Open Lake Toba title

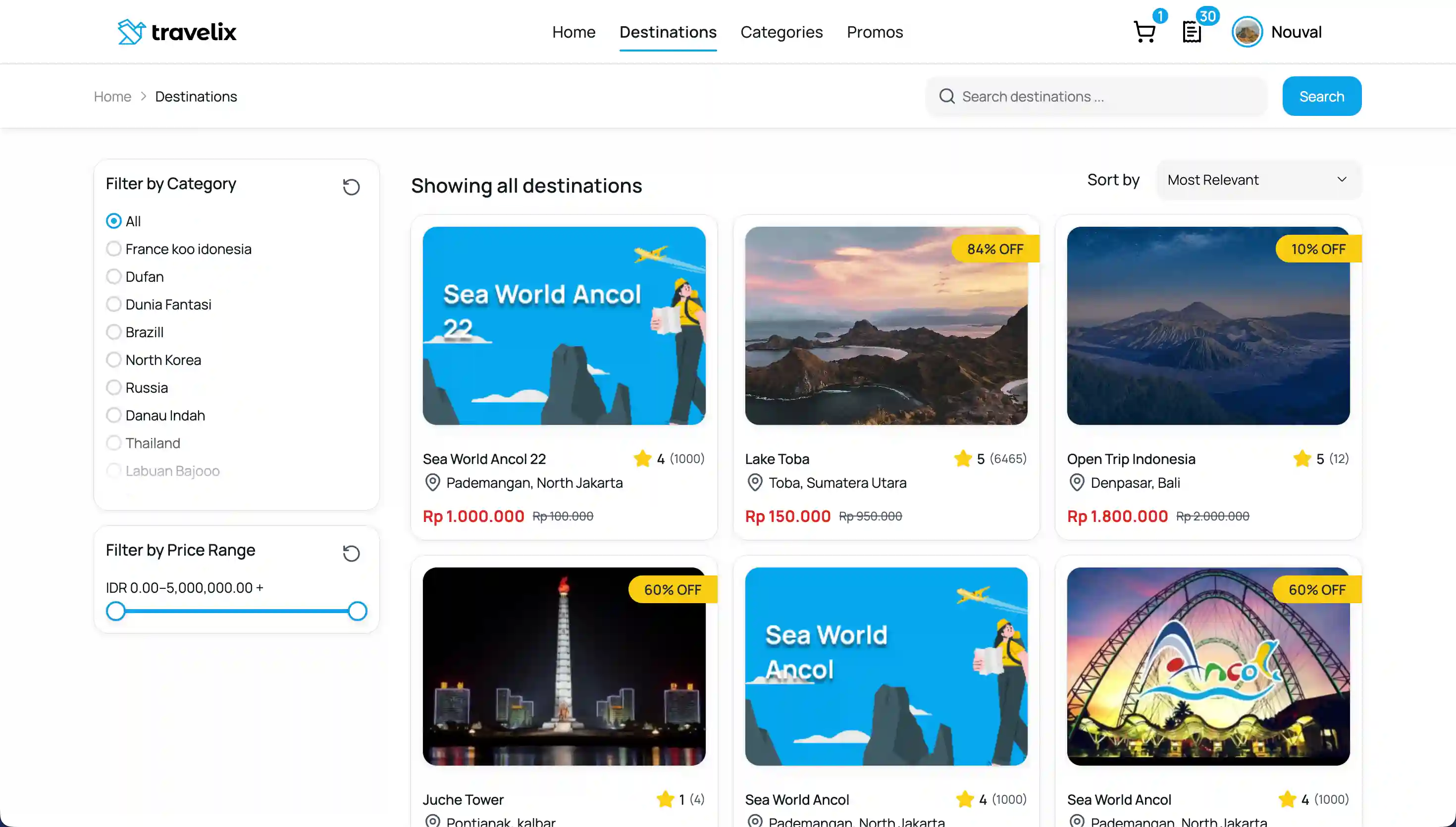(777, 459)
